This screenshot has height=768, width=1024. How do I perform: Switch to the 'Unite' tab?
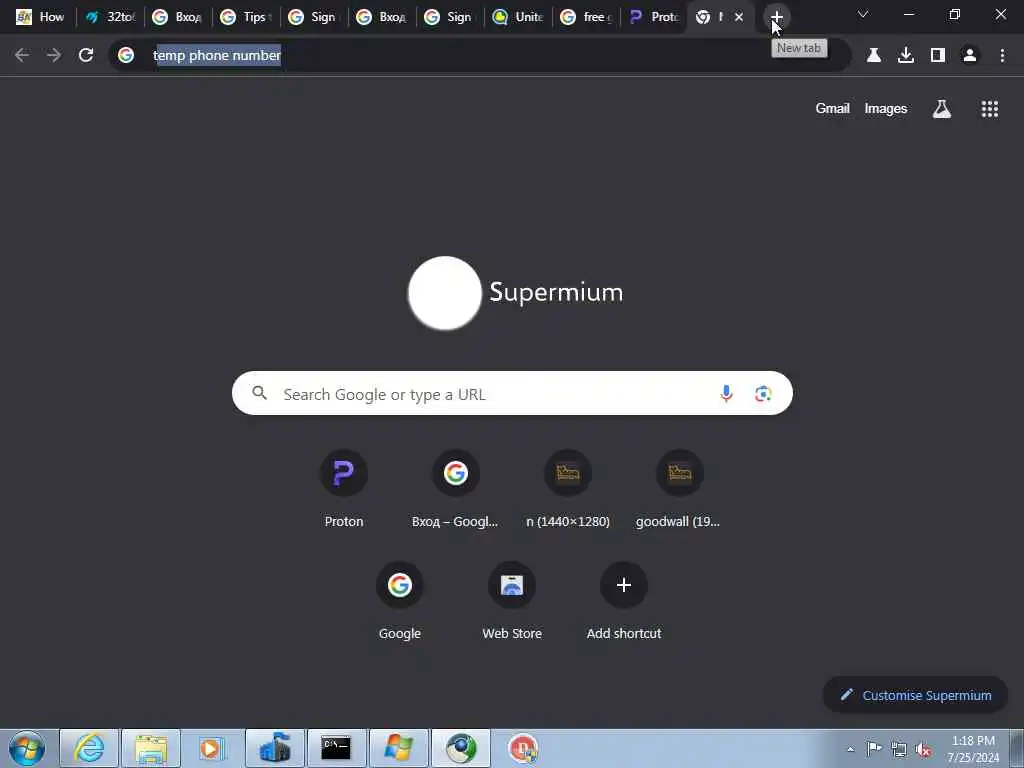[x=518, y=17]
